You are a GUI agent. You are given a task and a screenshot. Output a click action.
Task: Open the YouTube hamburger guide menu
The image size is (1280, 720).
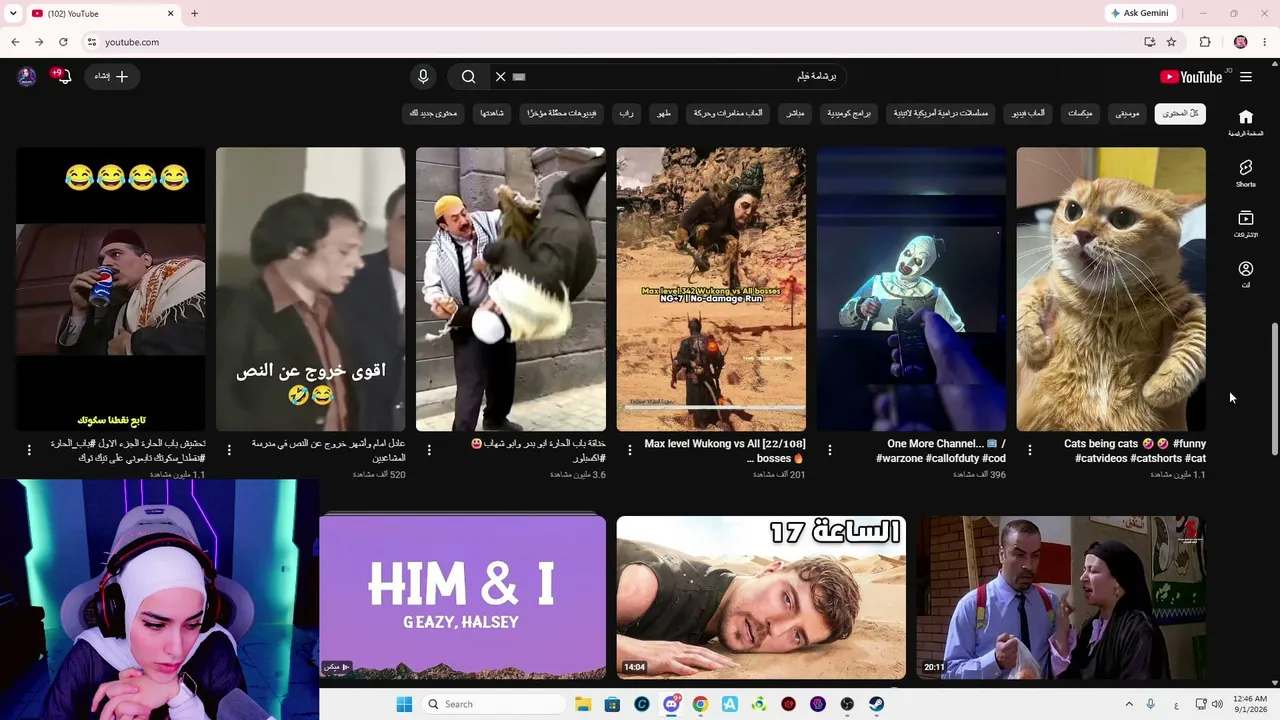[1246, 77]
